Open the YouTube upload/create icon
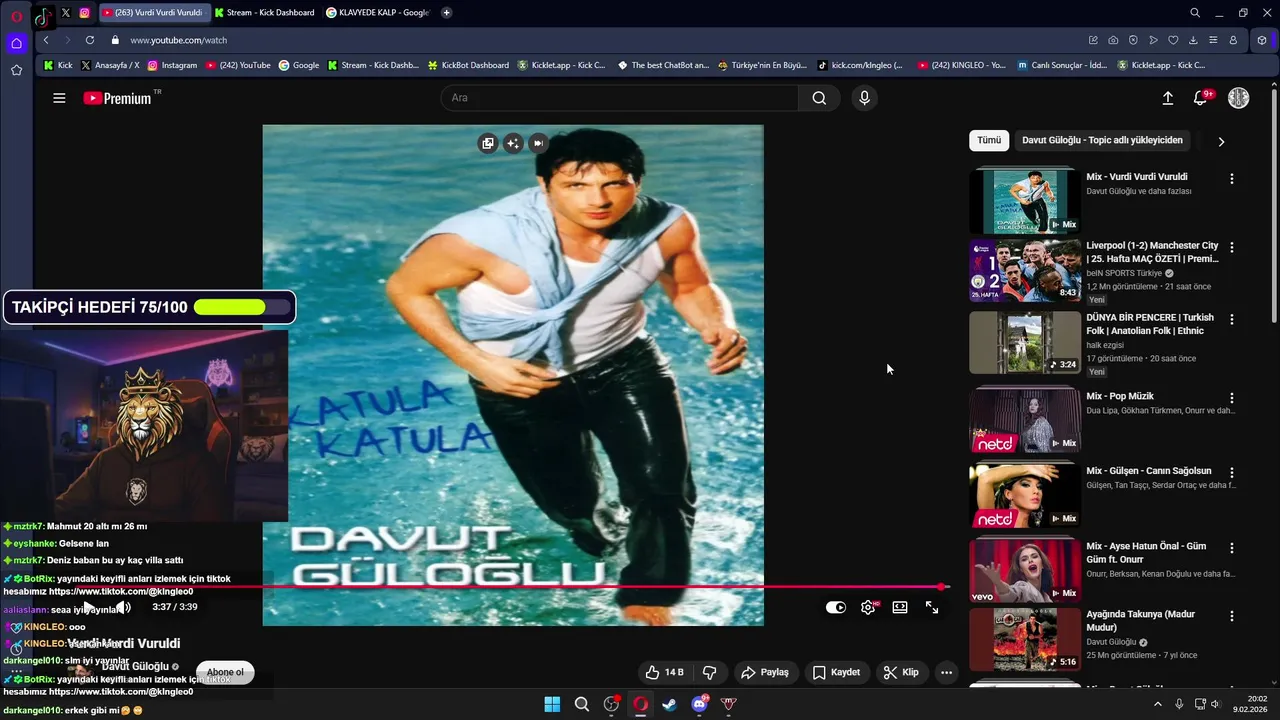Screen dimensions: 1280x720 tap(1167, 98)
